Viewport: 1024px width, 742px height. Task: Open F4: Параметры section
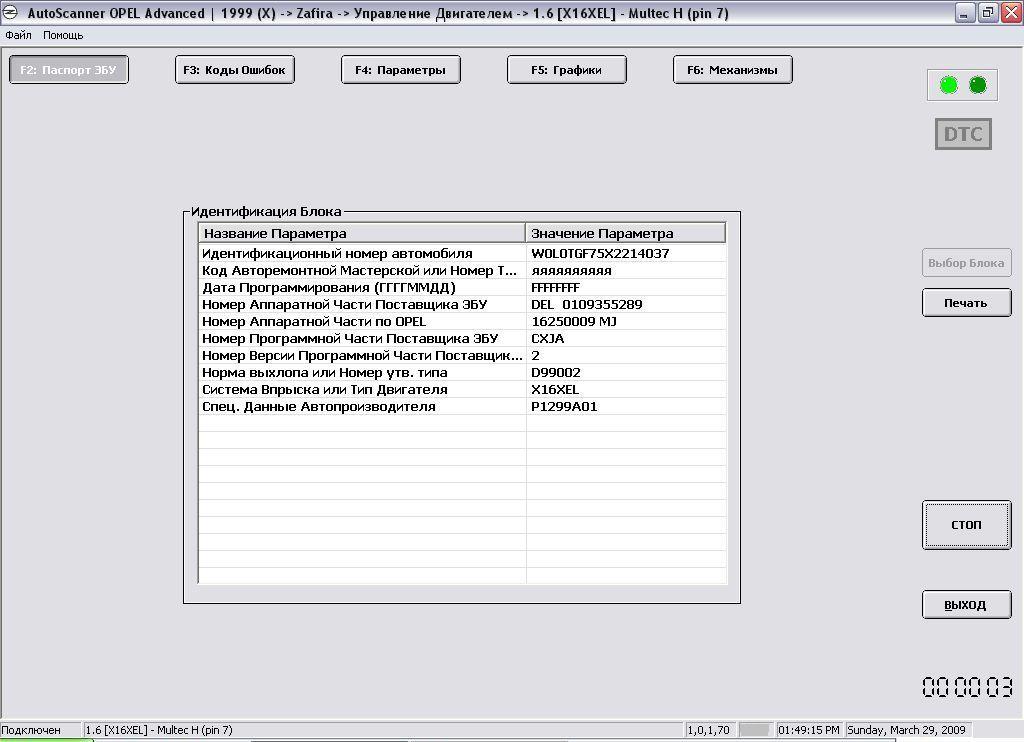[x=401, y=70]
